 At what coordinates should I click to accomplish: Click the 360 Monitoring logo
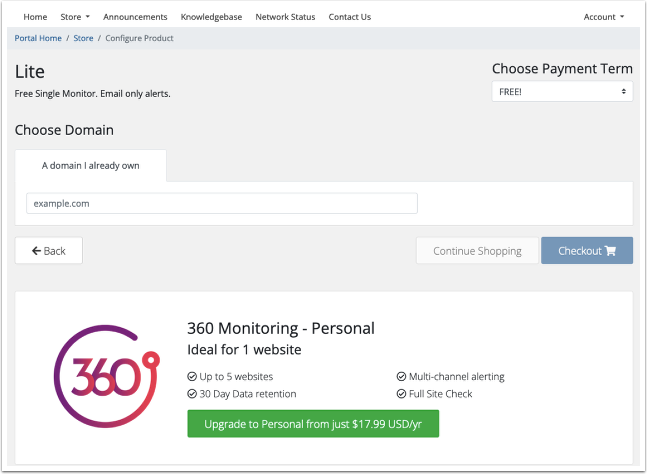click(106, 376)
